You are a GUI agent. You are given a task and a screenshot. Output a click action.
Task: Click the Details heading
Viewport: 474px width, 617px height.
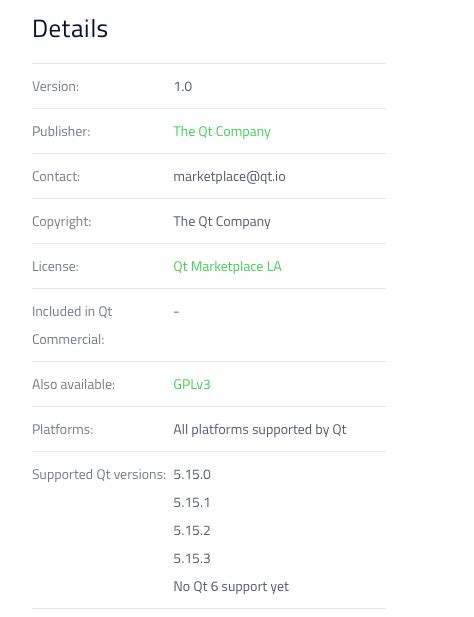click(70, 29)
